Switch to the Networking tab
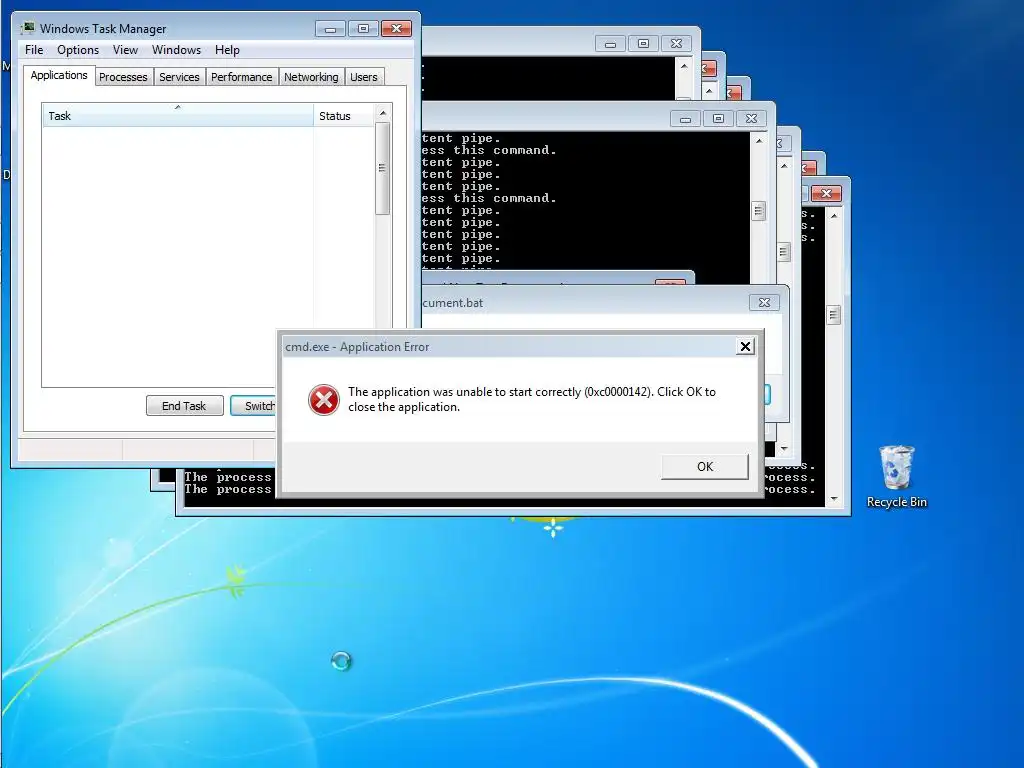Screen dimensions: 1024x768 312,77
